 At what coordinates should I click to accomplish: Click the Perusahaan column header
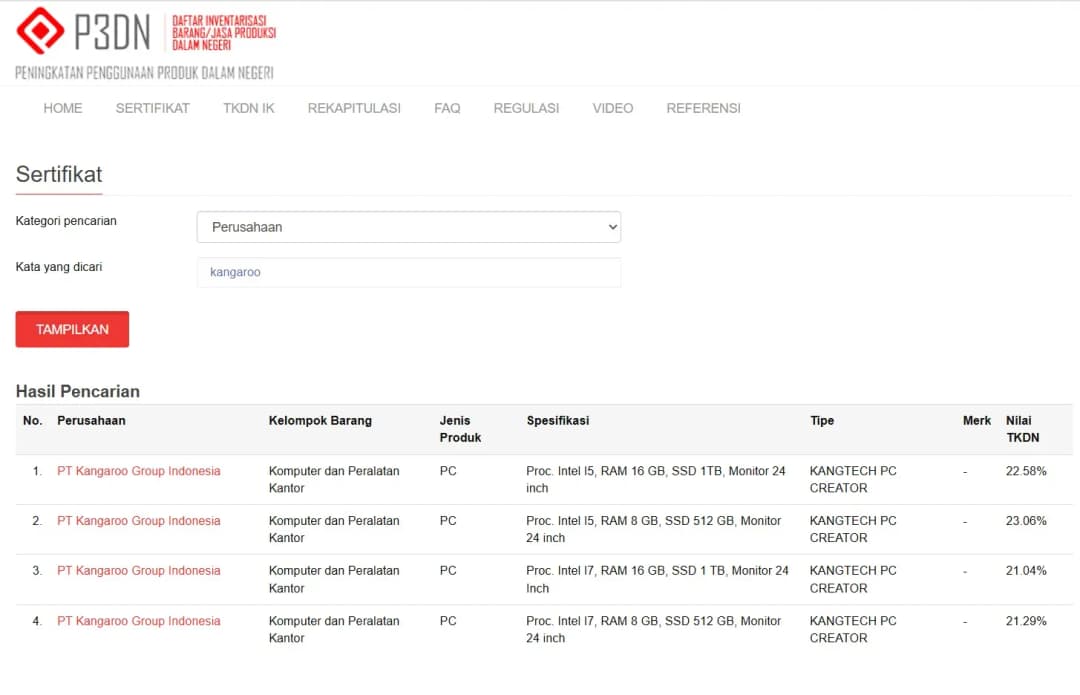pyautogui.click(x=91, y=420)
